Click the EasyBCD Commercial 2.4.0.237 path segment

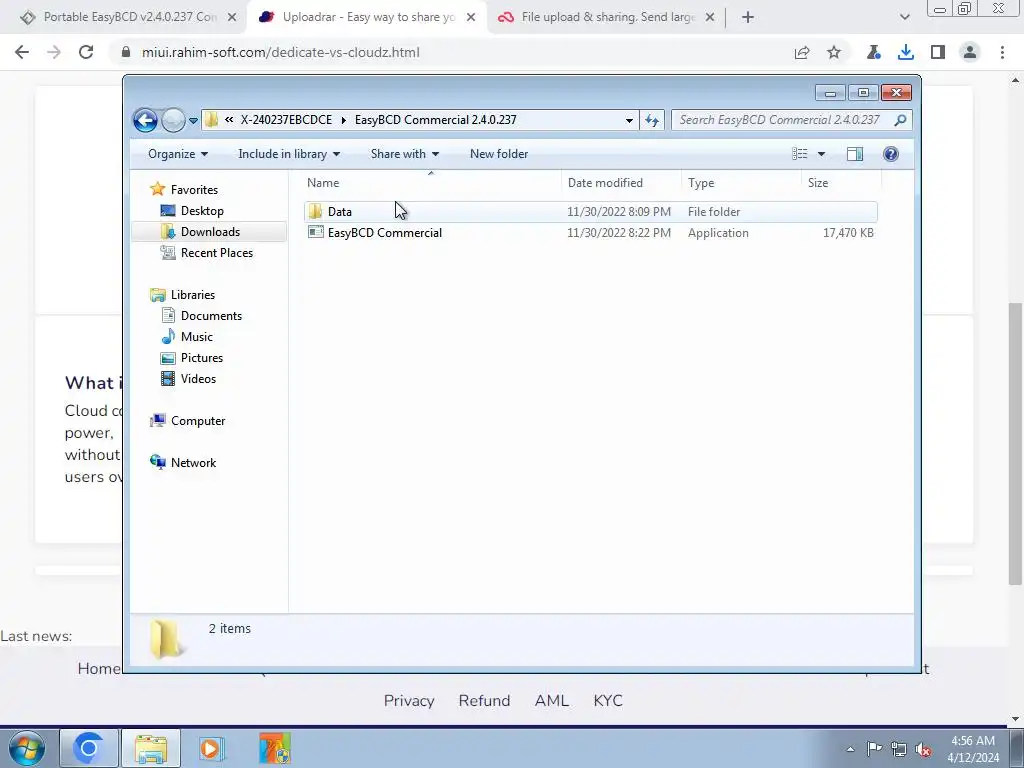point(436,120)
